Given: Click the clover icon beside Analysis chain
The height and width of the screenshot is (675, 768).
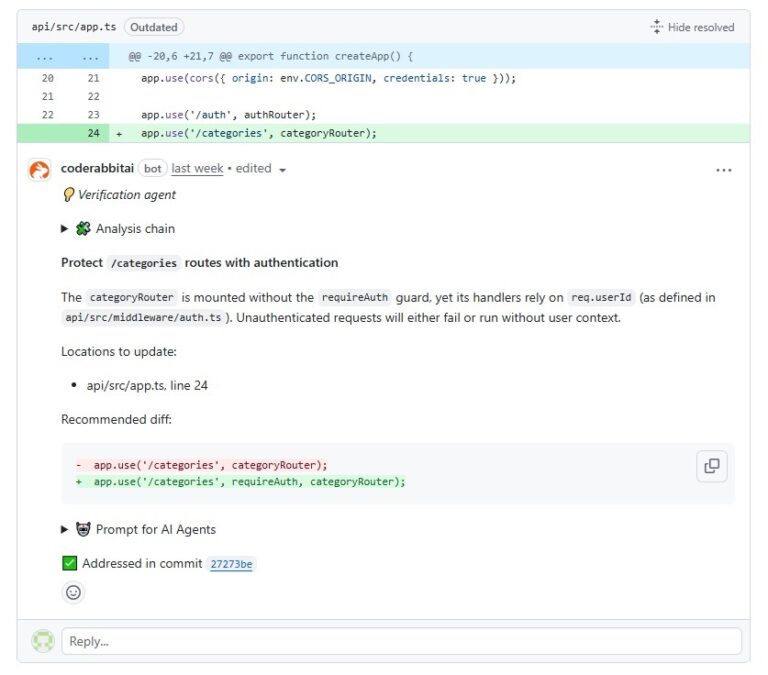Looking at the screenshot, I should 83,228.
